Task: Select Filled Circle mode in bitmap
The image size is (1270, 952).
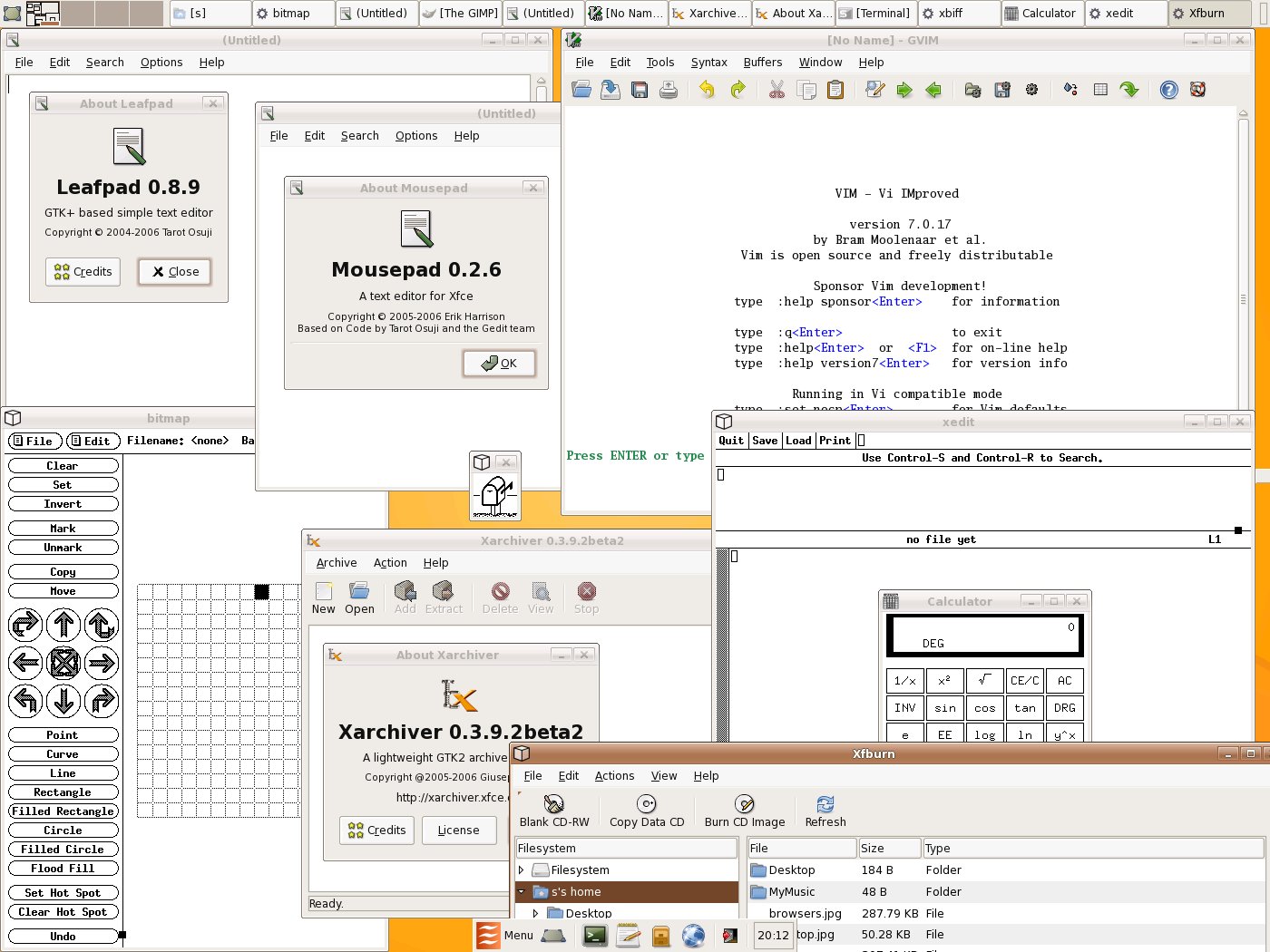Action: [63, 850]
